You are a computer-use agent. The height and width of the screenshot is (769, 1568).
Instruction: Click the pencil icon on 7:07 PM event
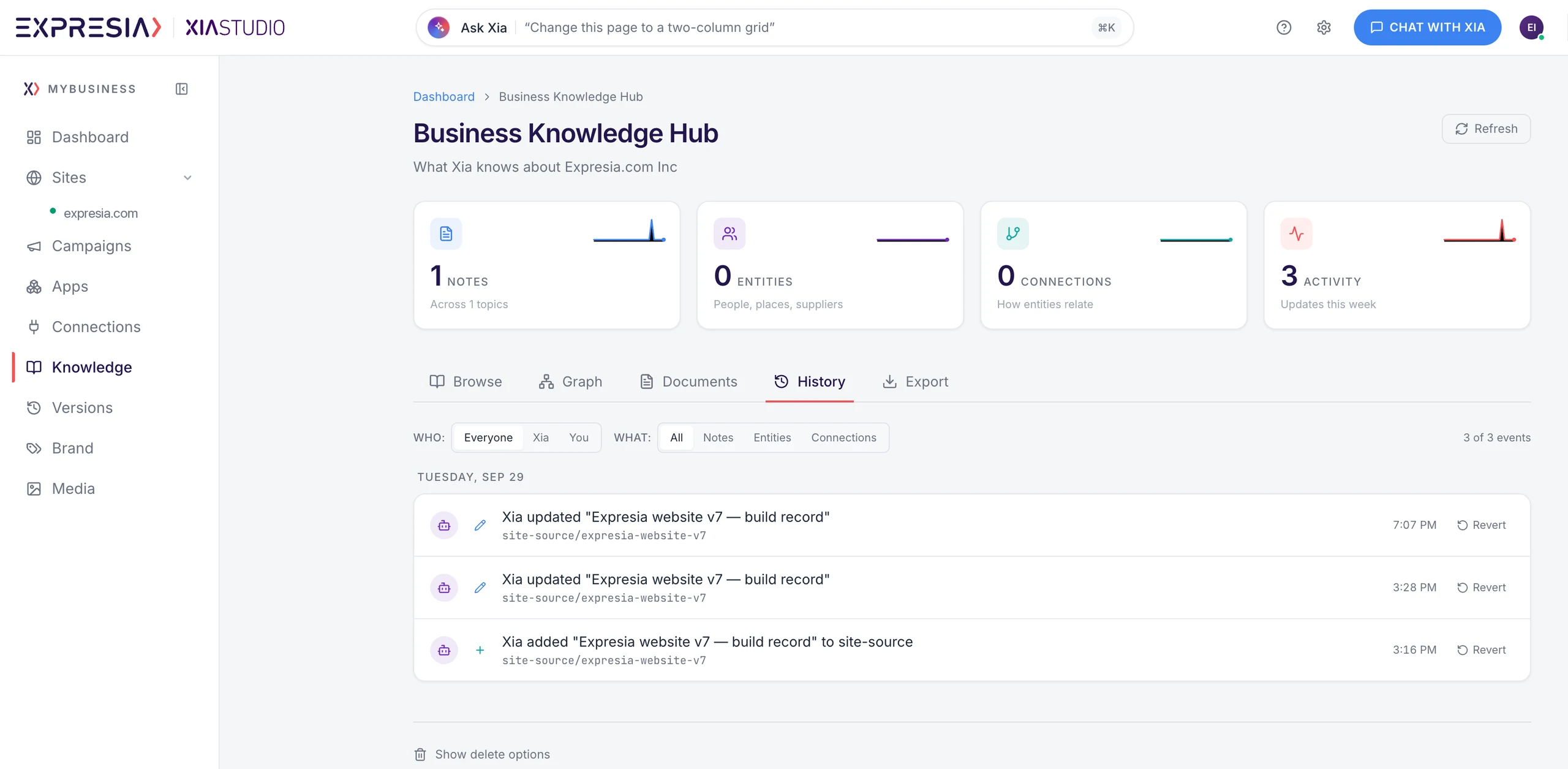pos(480,525)
